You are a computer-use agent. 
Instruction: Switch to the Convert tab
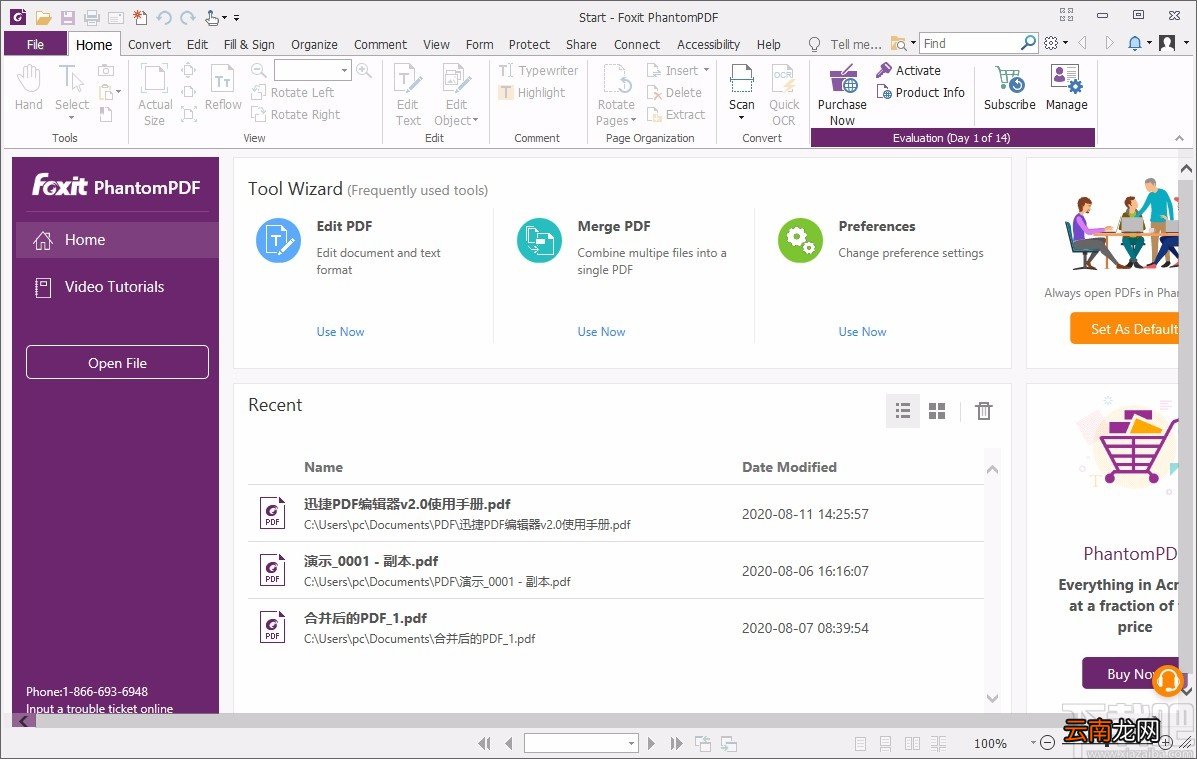[149, 44]
